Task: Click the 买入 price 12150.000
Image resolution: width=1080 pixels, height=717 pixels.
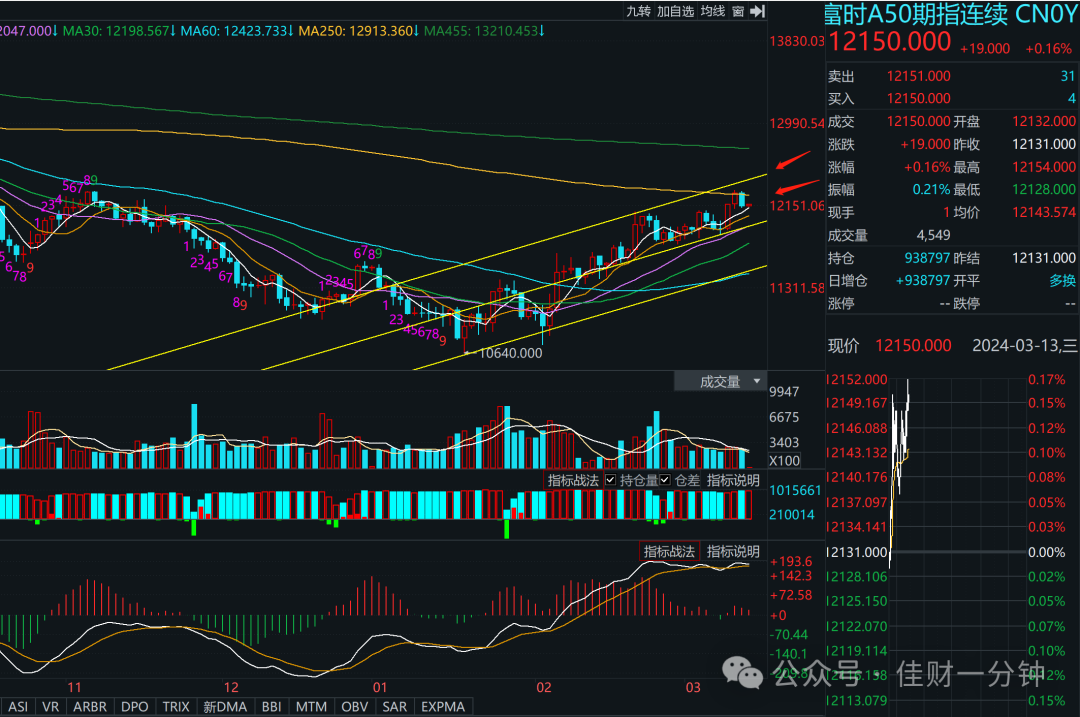Action: [x=918, y=98]
